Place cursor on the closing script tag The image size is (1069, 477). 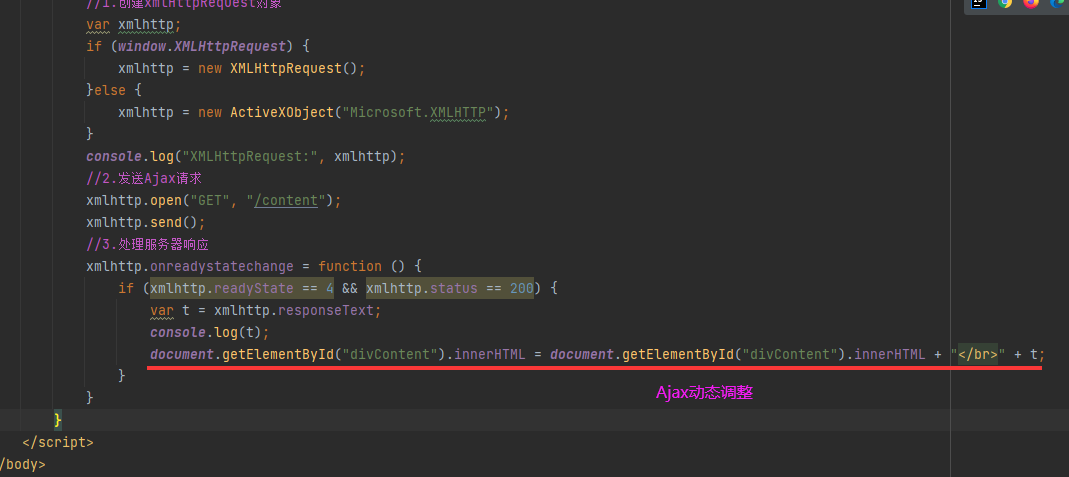58,442
